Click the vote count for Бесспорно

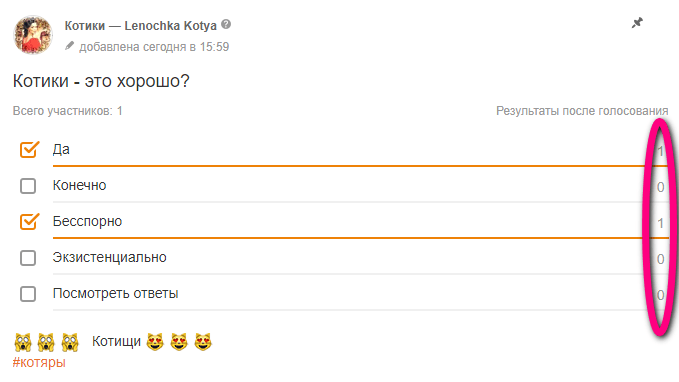coord(660,223)
